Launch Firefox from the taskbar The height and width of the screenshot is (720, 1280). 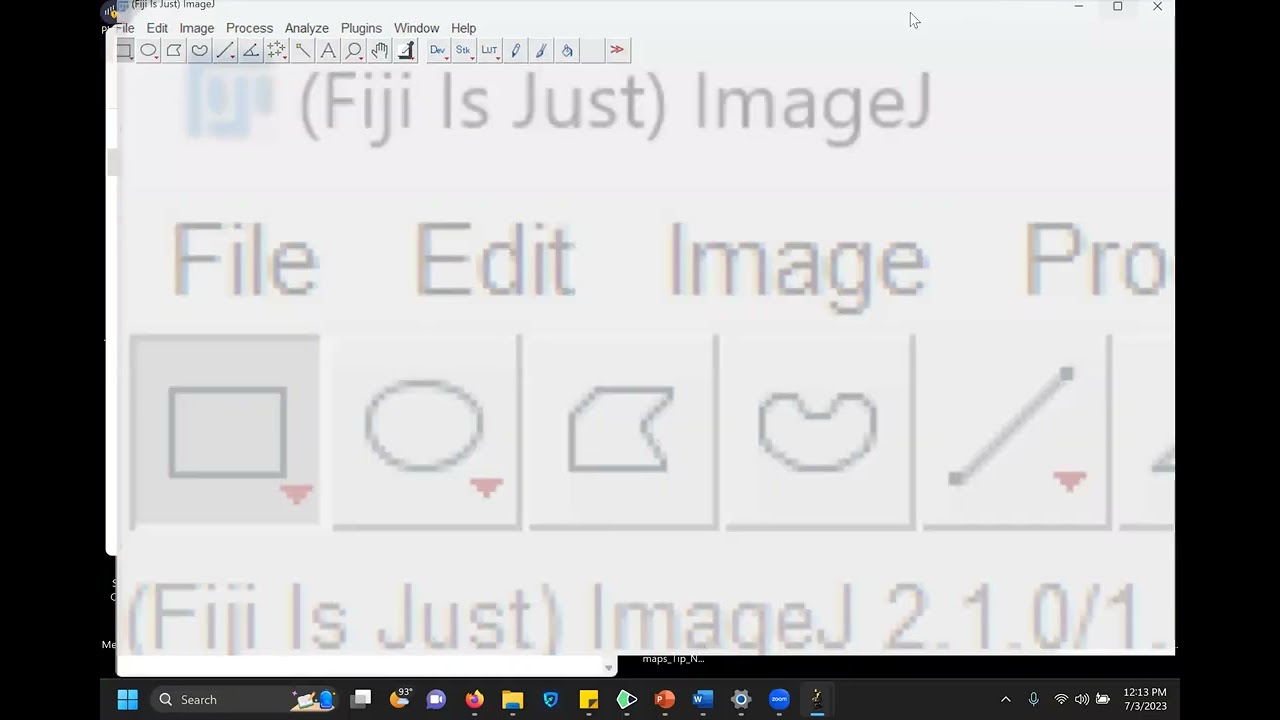tap(474, 699)
